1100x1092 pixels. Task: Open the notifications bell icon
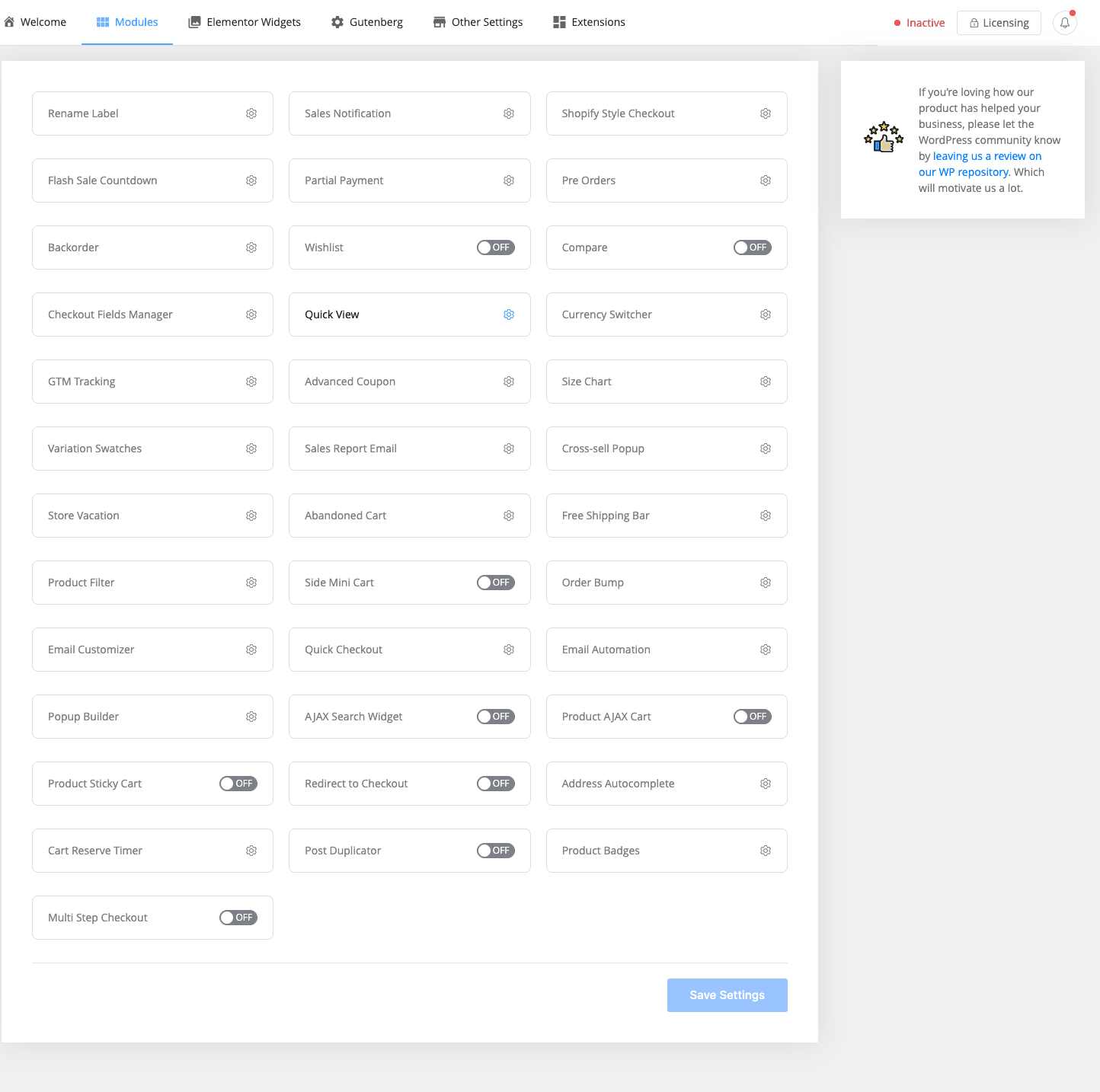tap(1065, 23)
